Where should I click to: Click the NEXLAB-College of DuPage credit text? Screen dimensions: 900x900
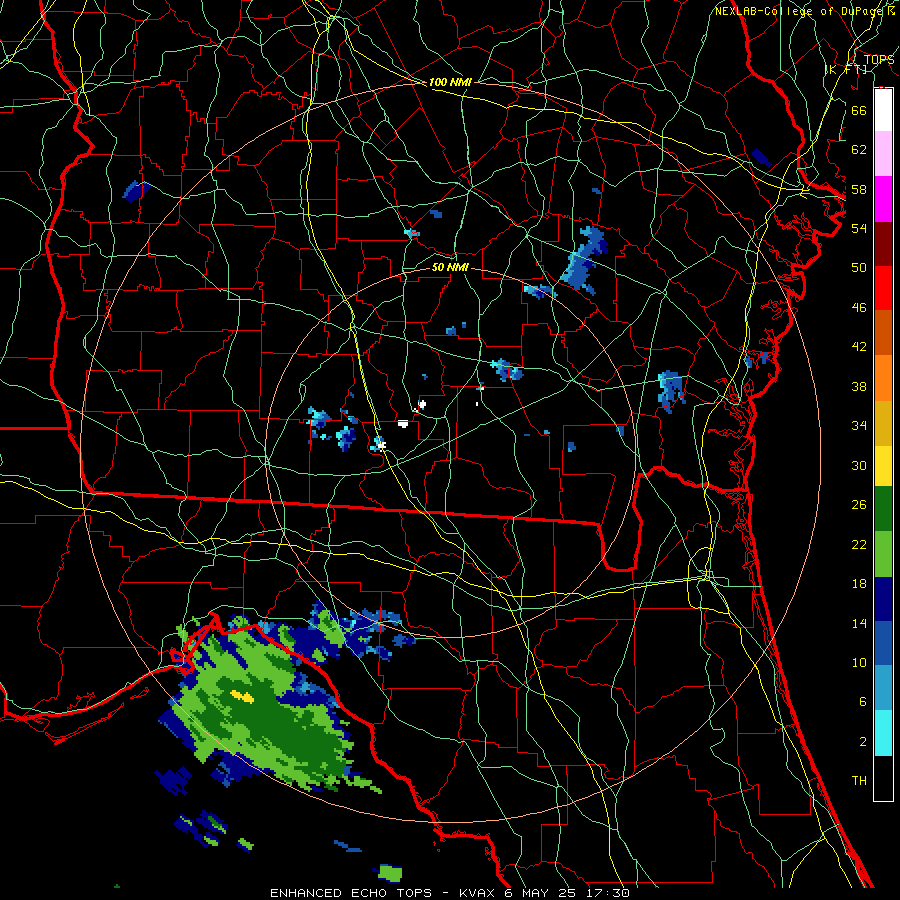pyautogui.click(x=801, y=11)
